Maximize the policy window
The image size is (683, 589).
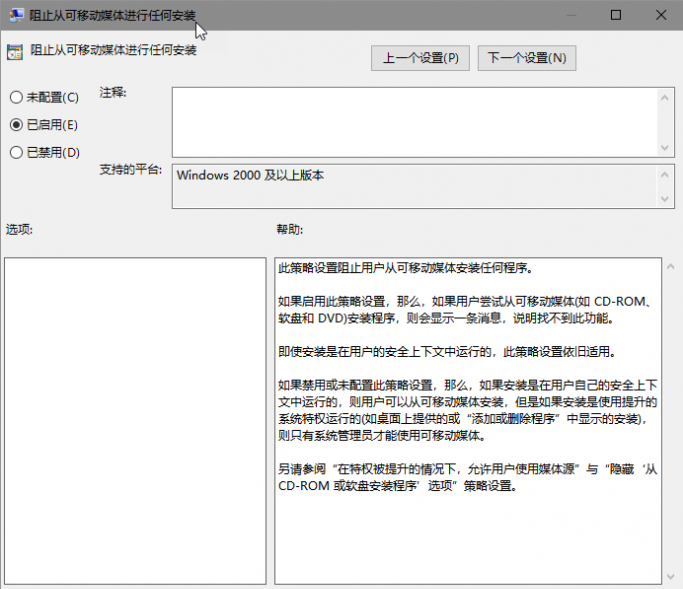pos(616,15)
